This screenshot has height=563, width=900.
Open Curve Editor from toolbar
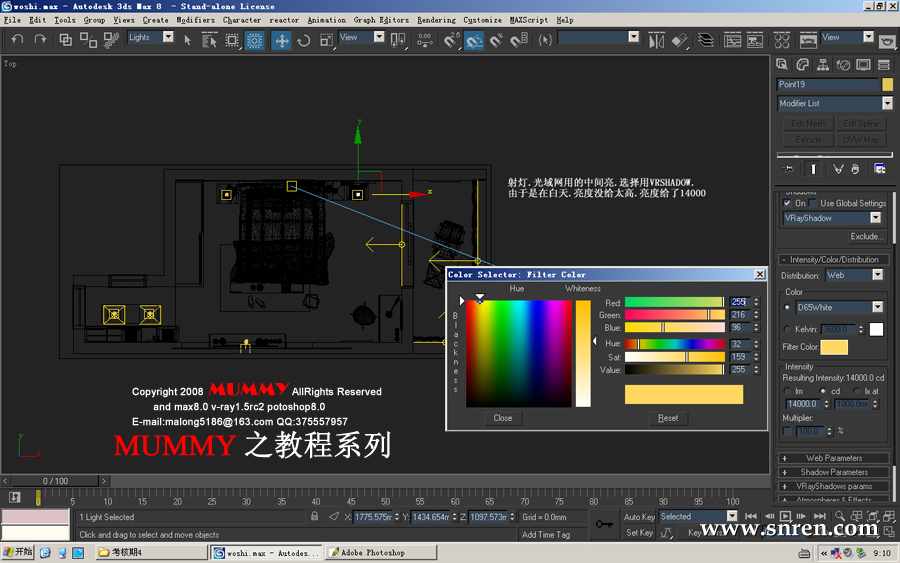tap(732, 40)
